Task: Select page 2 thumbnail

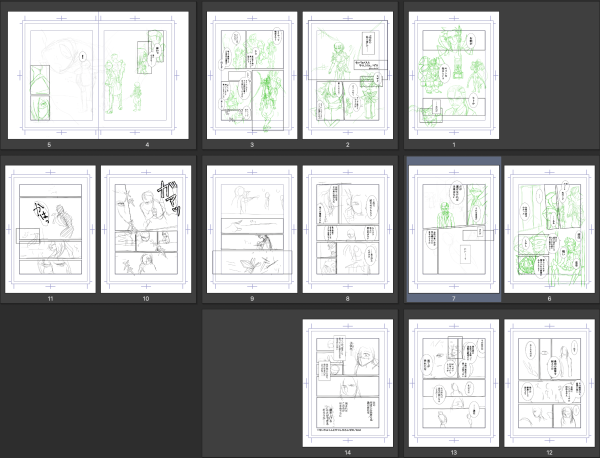Action: [x=348, y=75]
